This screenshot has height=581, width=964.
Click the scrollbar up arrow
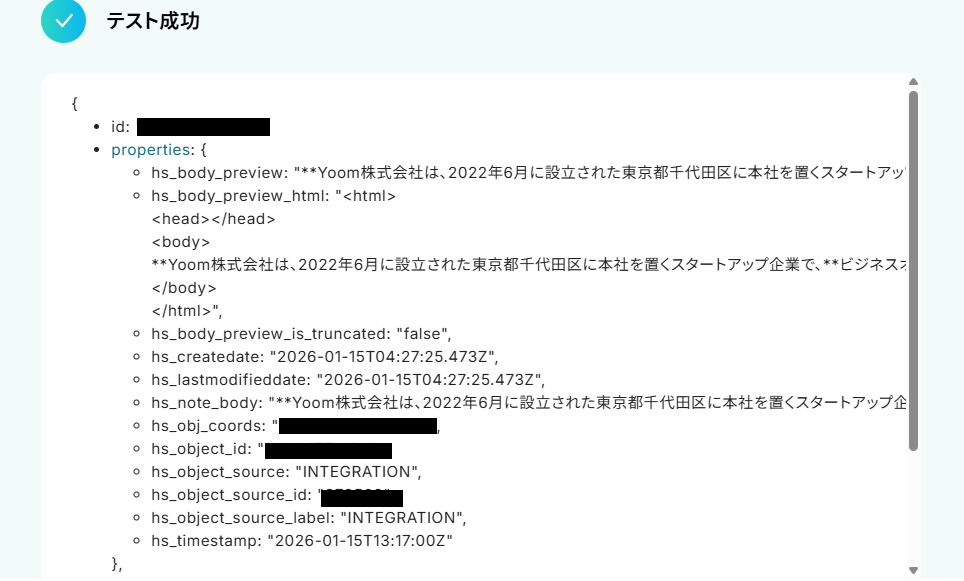pyautogui.click(x=913, y=82)
